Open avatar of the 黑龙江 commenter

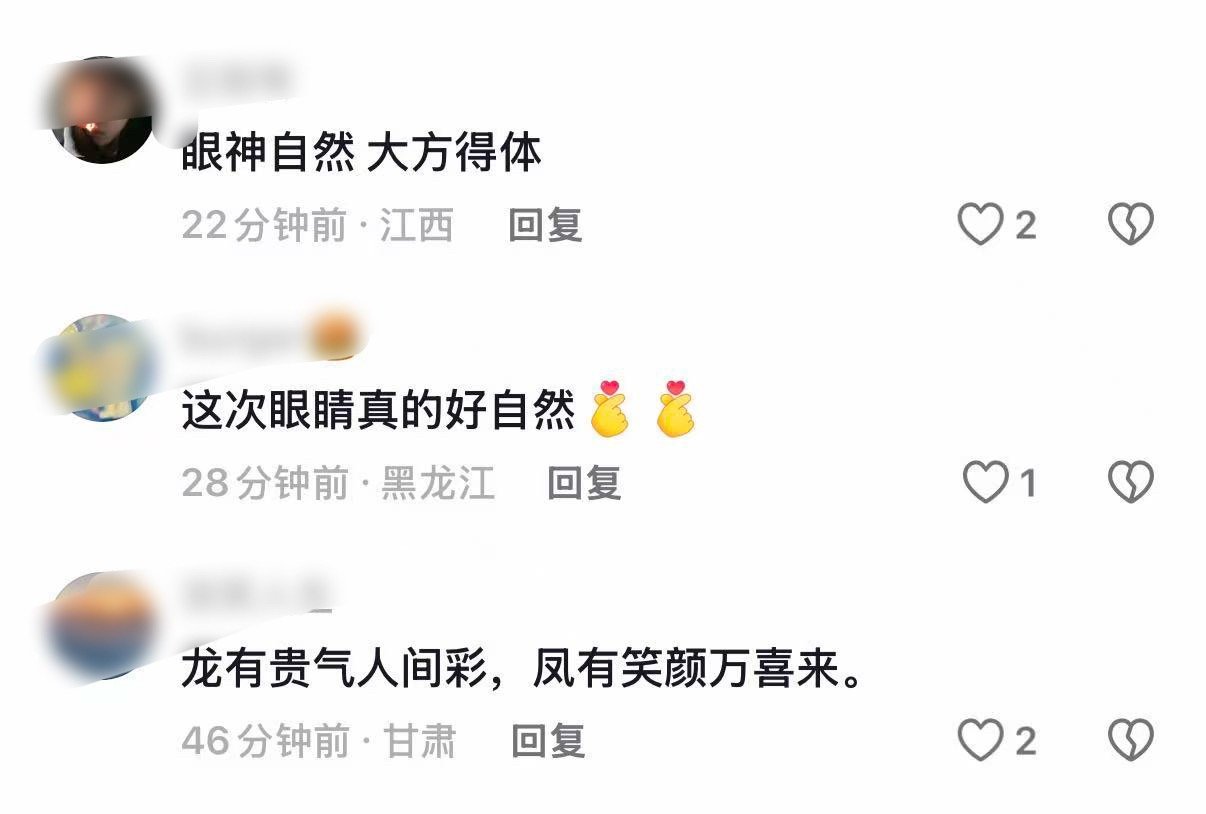click(100, 368)
